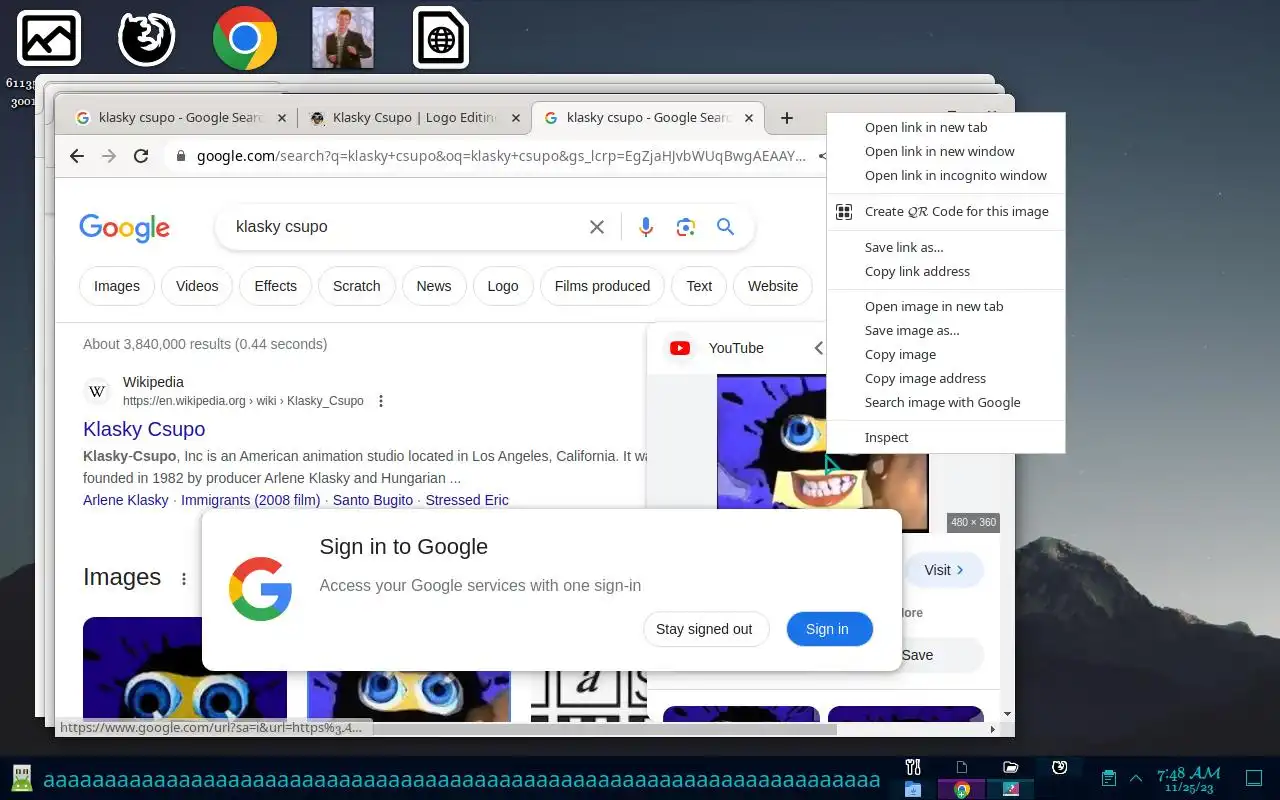Choose Open image in new tab

pyautogui.click(x=946, y=307)
